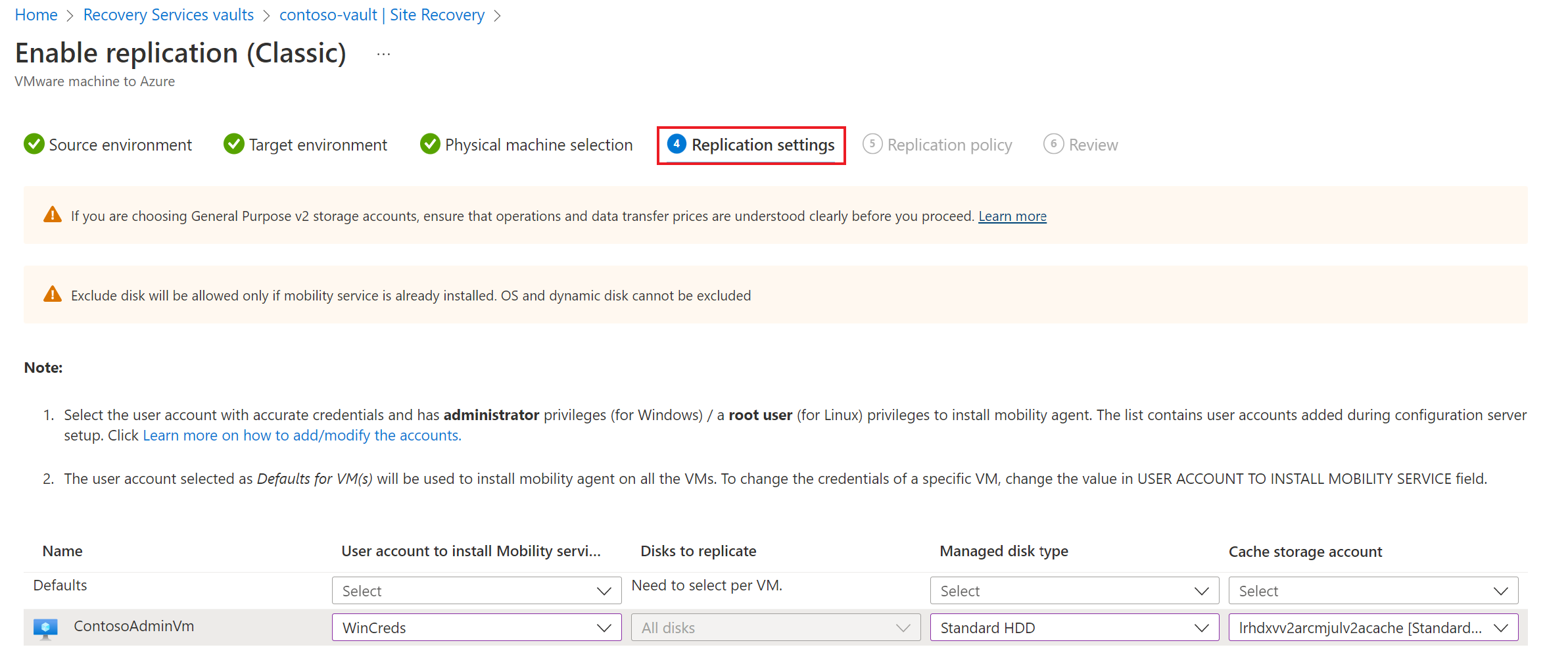Viewport: 1568px width, 666px height.
Task: Navigate to Recovery Services vaults breadcrumb
Action: (168, 15)
